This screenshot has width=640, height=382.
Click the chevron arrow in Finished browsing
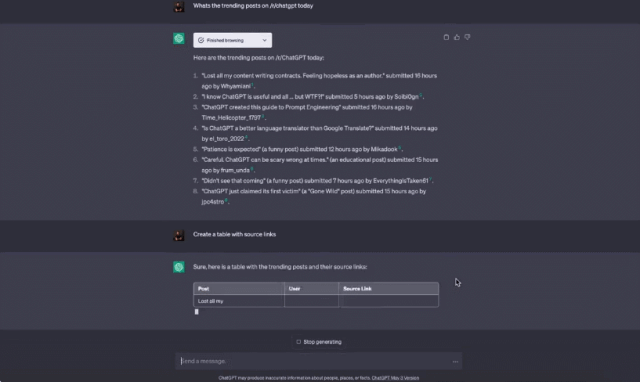tap(264, 40)
